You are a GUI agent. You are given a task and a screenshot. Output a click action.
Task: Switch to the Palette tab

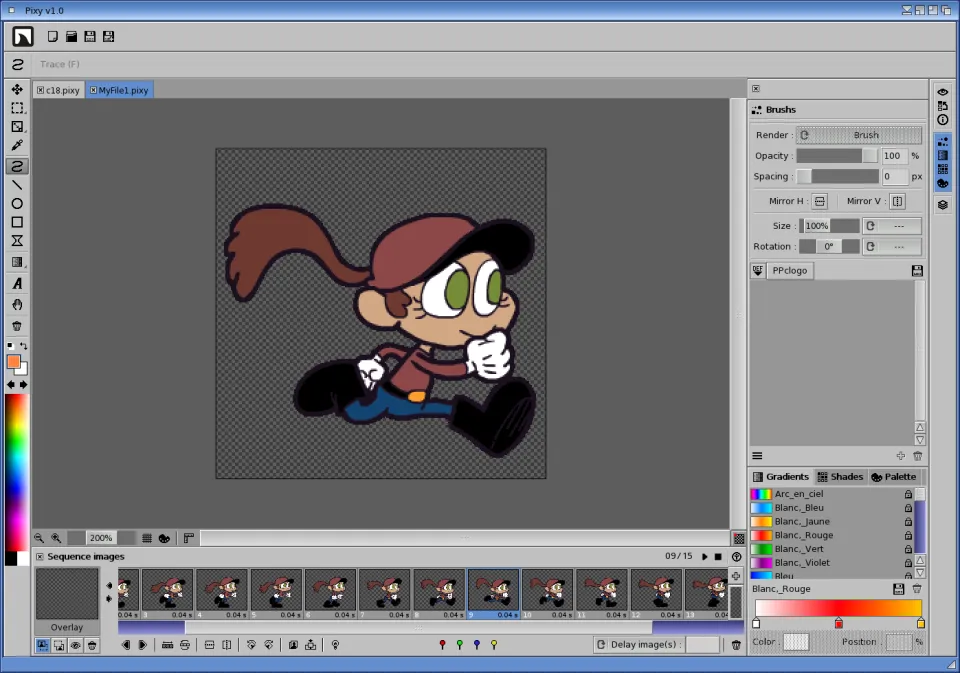(x=893, y=477)
